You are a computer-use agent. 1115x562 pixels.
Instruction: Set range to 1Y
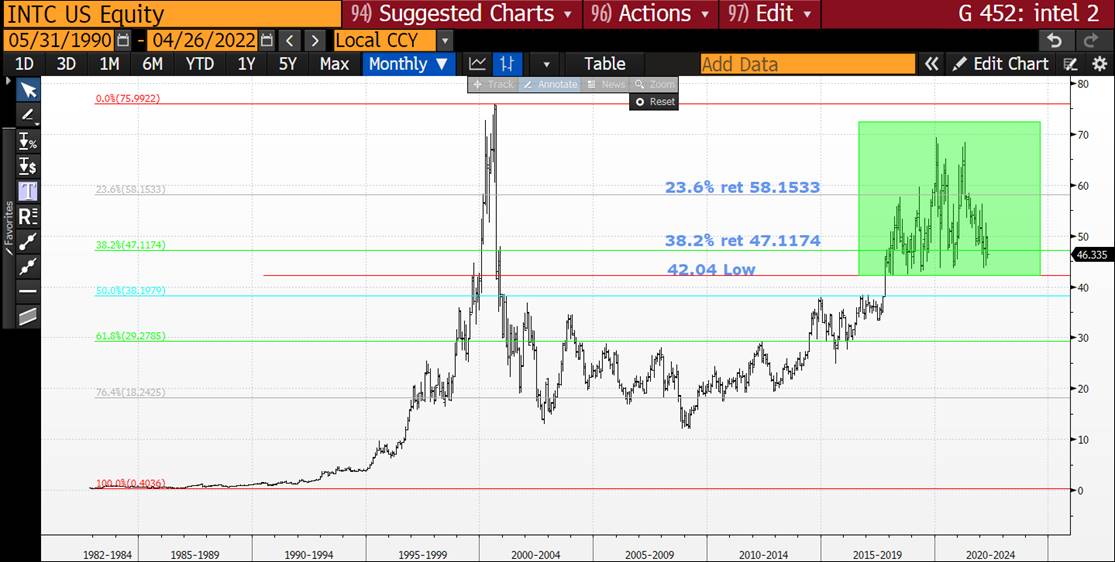pyautogui.click(x=246, y=64)
